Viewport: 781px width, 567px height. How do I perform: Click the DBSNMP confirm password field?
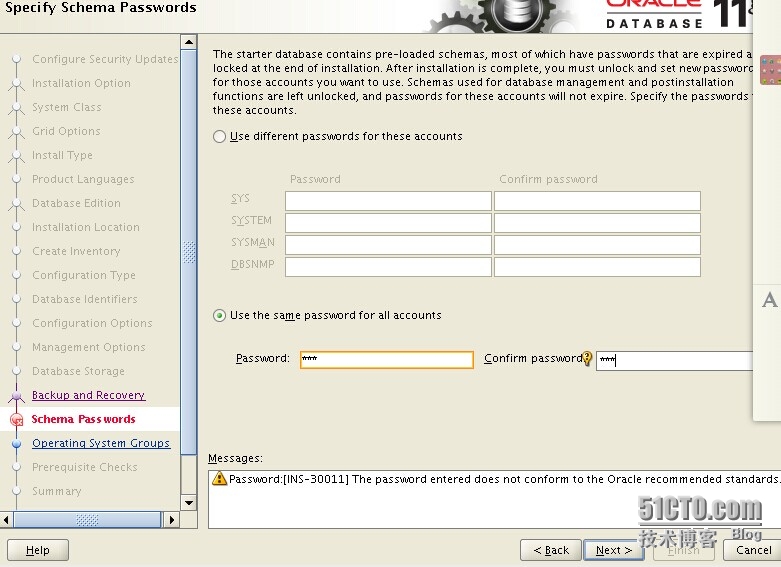coord(597,267)
